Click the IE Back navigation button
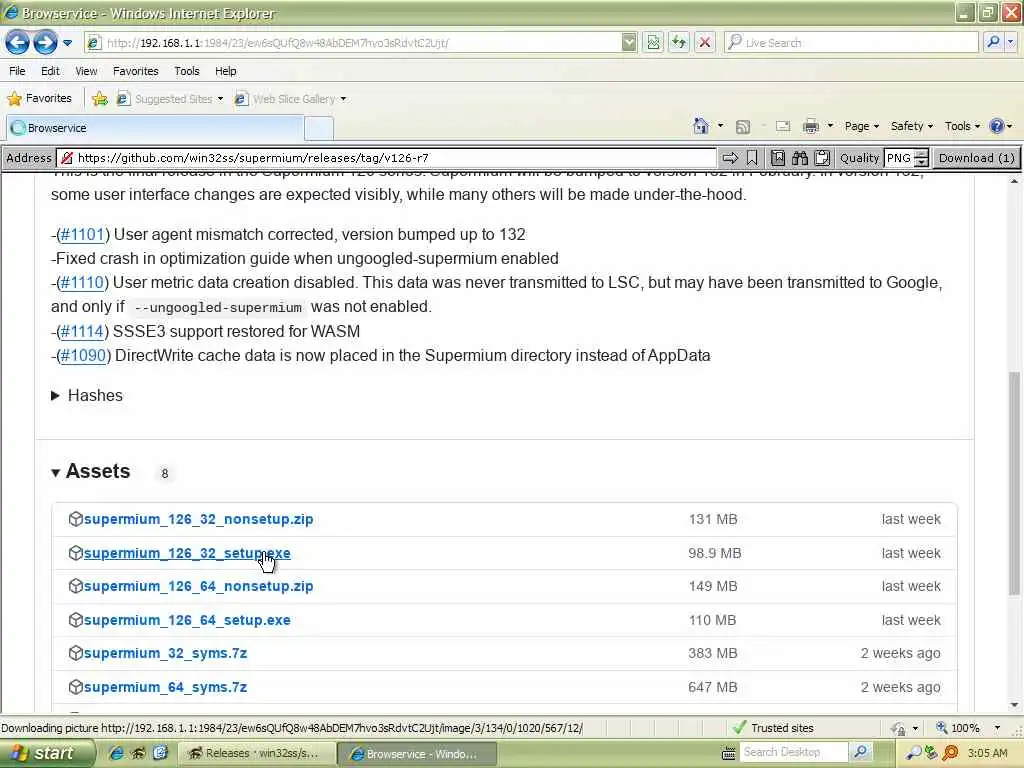This screenshot has height=768, width=1024. click(x=18, y=42)
